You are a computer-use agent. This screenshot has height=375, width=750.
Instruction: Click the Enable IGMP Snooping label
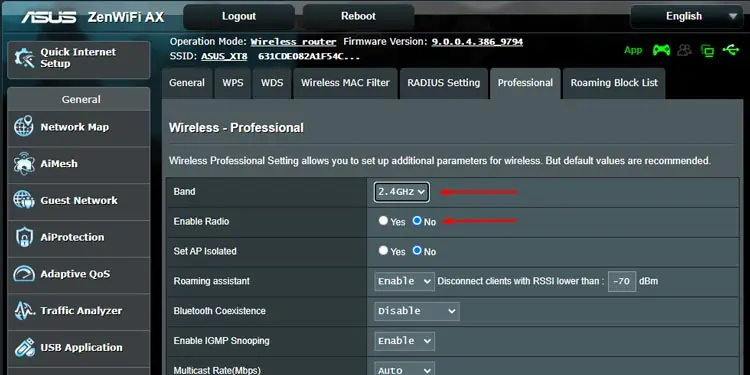pos(221,341)
